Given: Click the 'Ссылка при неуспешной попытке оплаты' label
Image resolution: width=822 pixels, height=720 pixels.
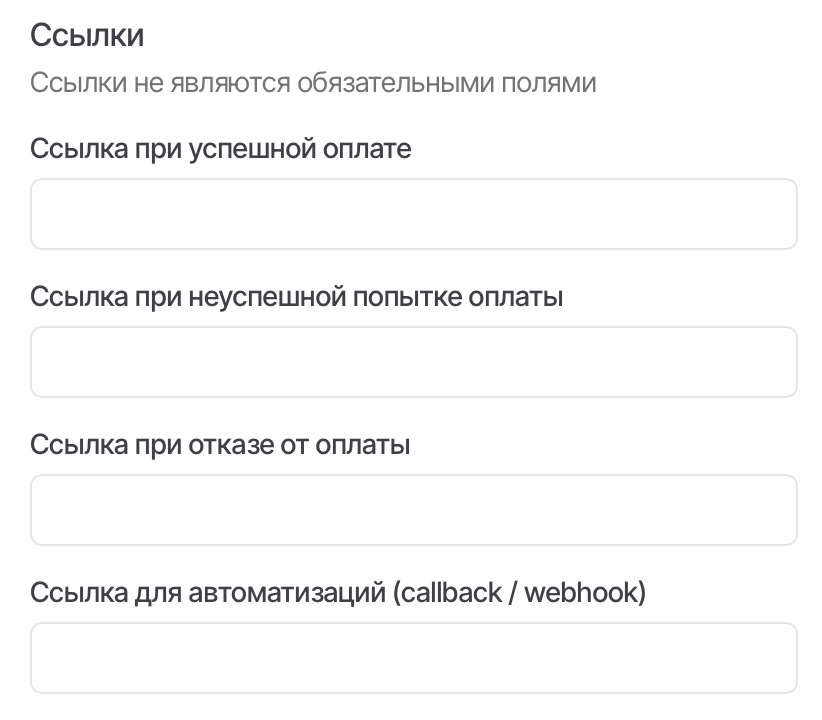Looking at the screenshot, I should point(296,297).
